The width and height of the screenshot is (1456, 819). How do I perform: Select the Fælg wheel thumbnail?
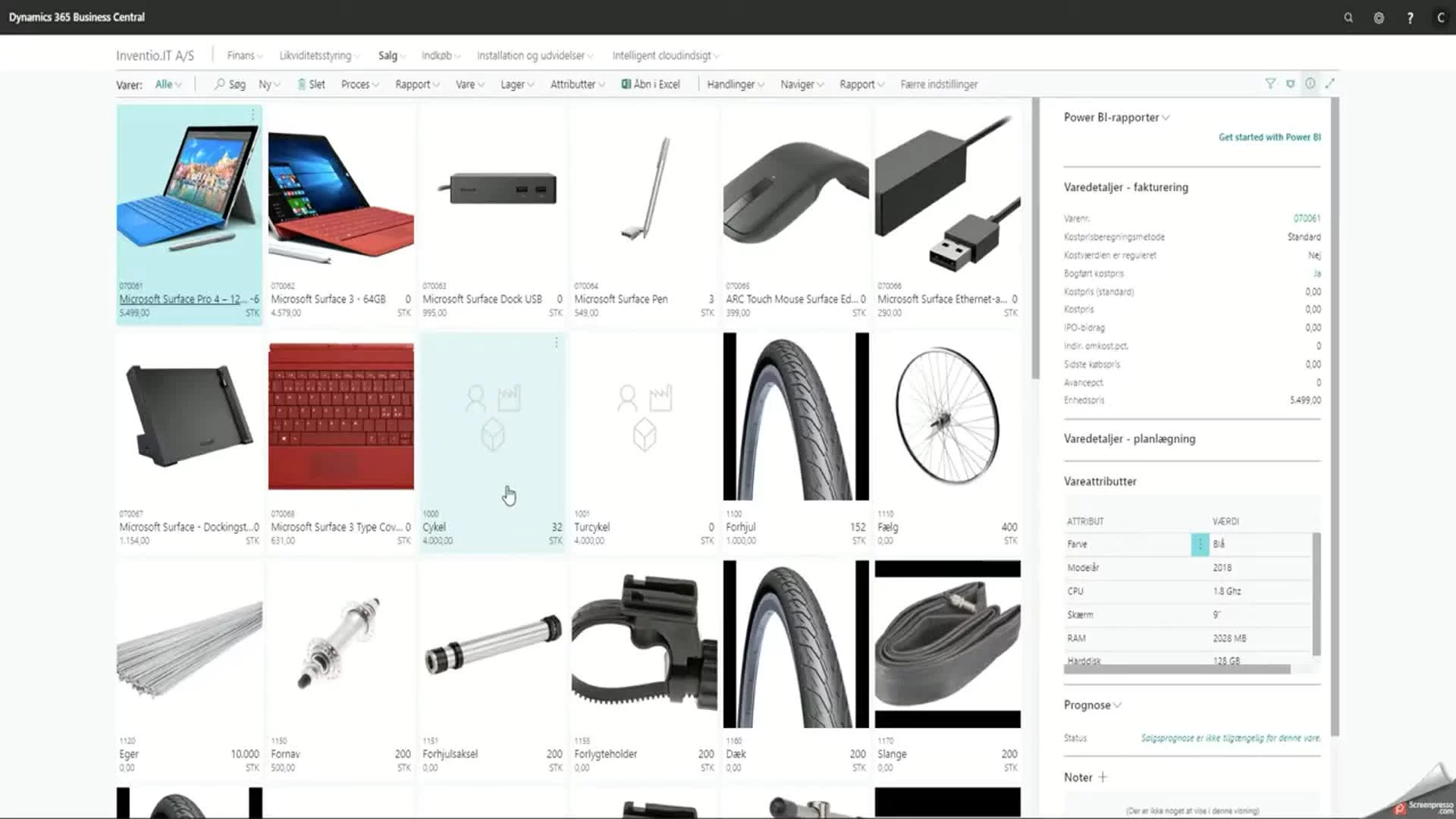pos(948,417)
